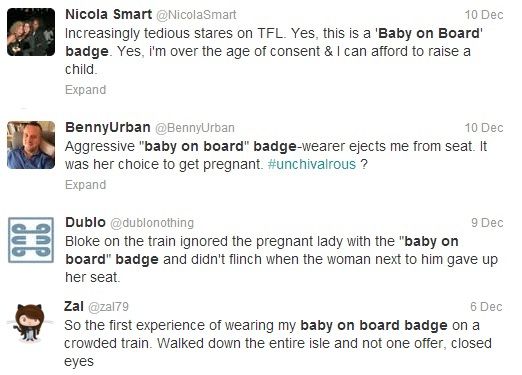The width and height of the screenshot is (522, 375).
Task: Visit the @dublonothing handle
Action: (x=152, y=223)
